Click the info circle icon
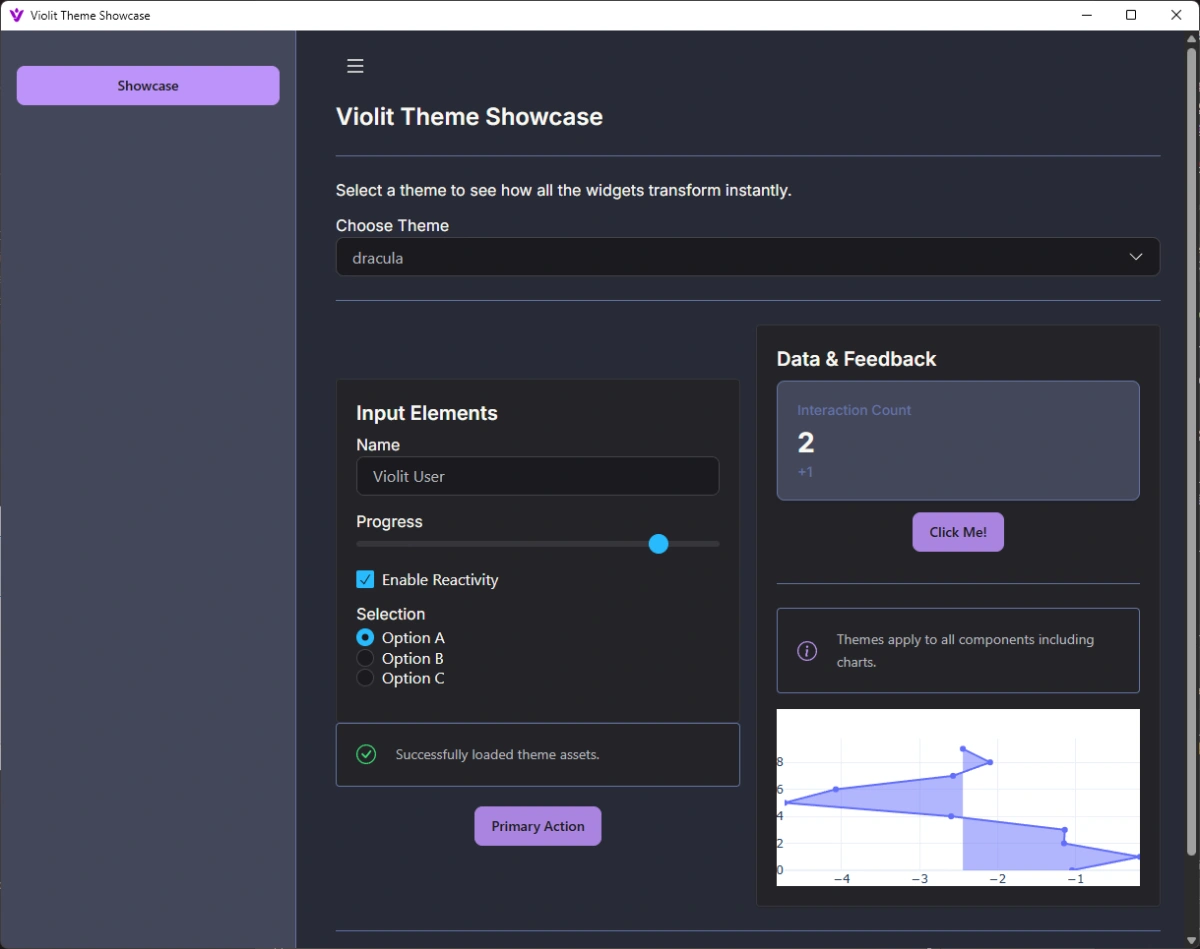Viewport: 1200px width, 949px height. click(807, 651)
